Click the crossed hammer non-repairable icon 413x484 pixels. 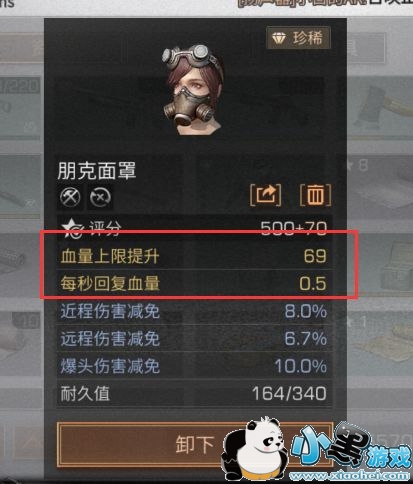(70, 197)
